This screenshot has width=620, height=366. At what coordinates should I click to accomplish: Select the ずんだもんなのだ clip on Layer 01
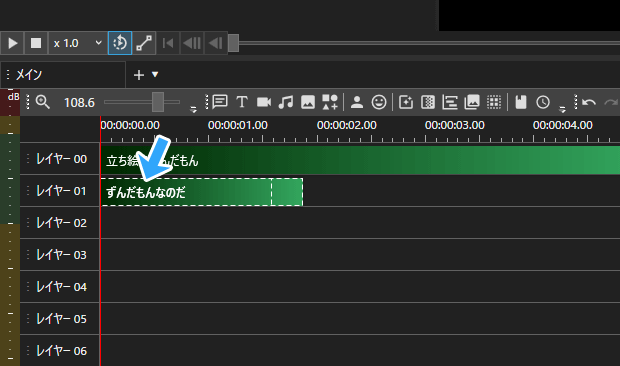[x=202, y=192]
